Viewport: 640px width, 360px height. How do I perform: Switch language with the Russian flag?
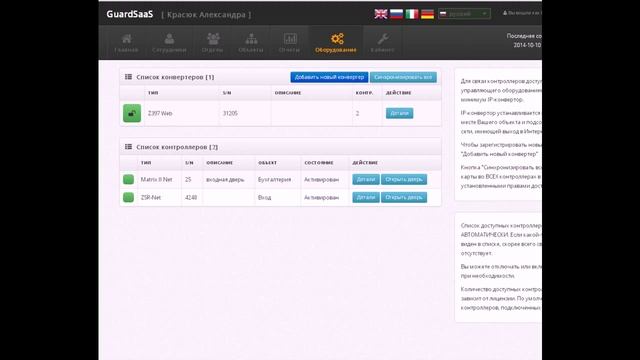click(396, 14)
